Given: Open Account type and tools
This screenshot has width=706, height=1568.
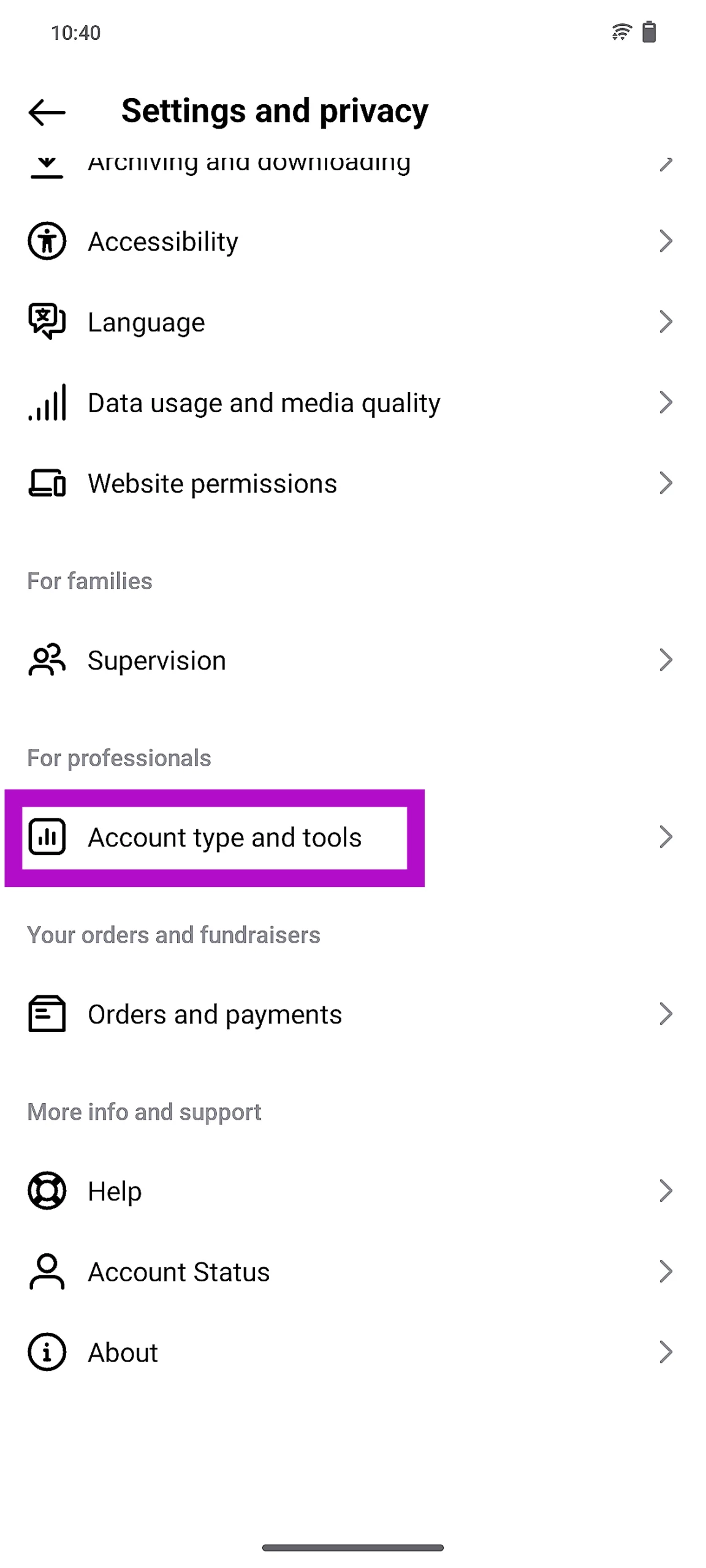Looking at the screenshot, I should pyautogui.click(x=225, y=837).
